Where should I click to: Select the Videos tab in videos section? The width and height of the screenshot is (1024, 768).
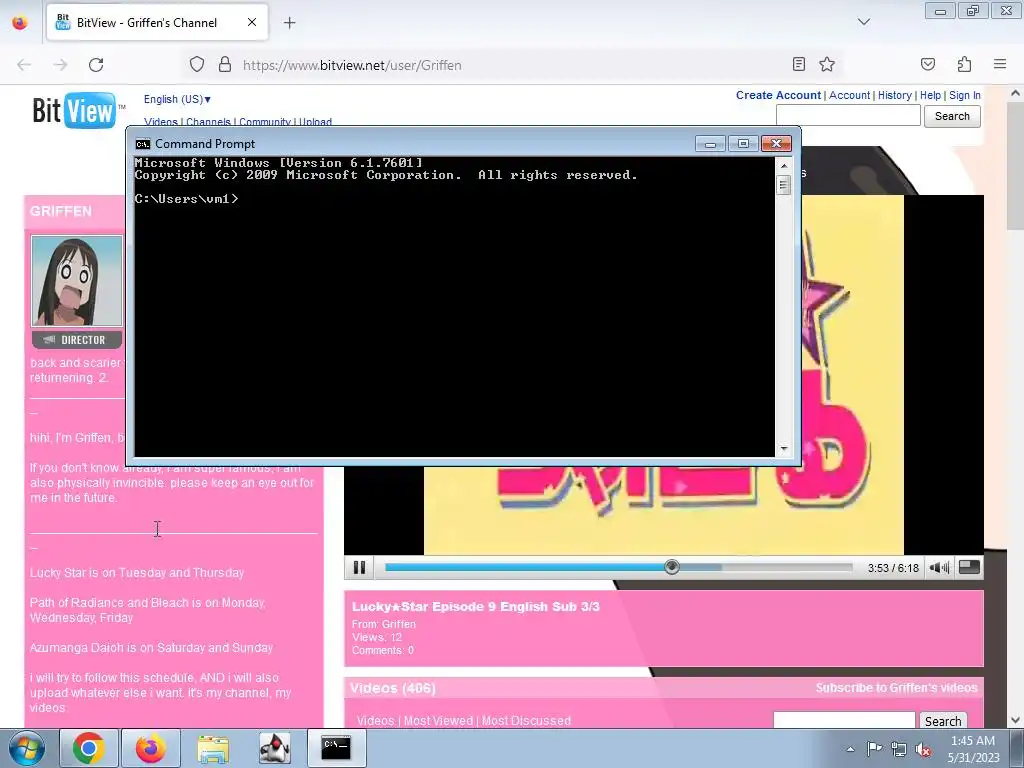pos(375,720)
